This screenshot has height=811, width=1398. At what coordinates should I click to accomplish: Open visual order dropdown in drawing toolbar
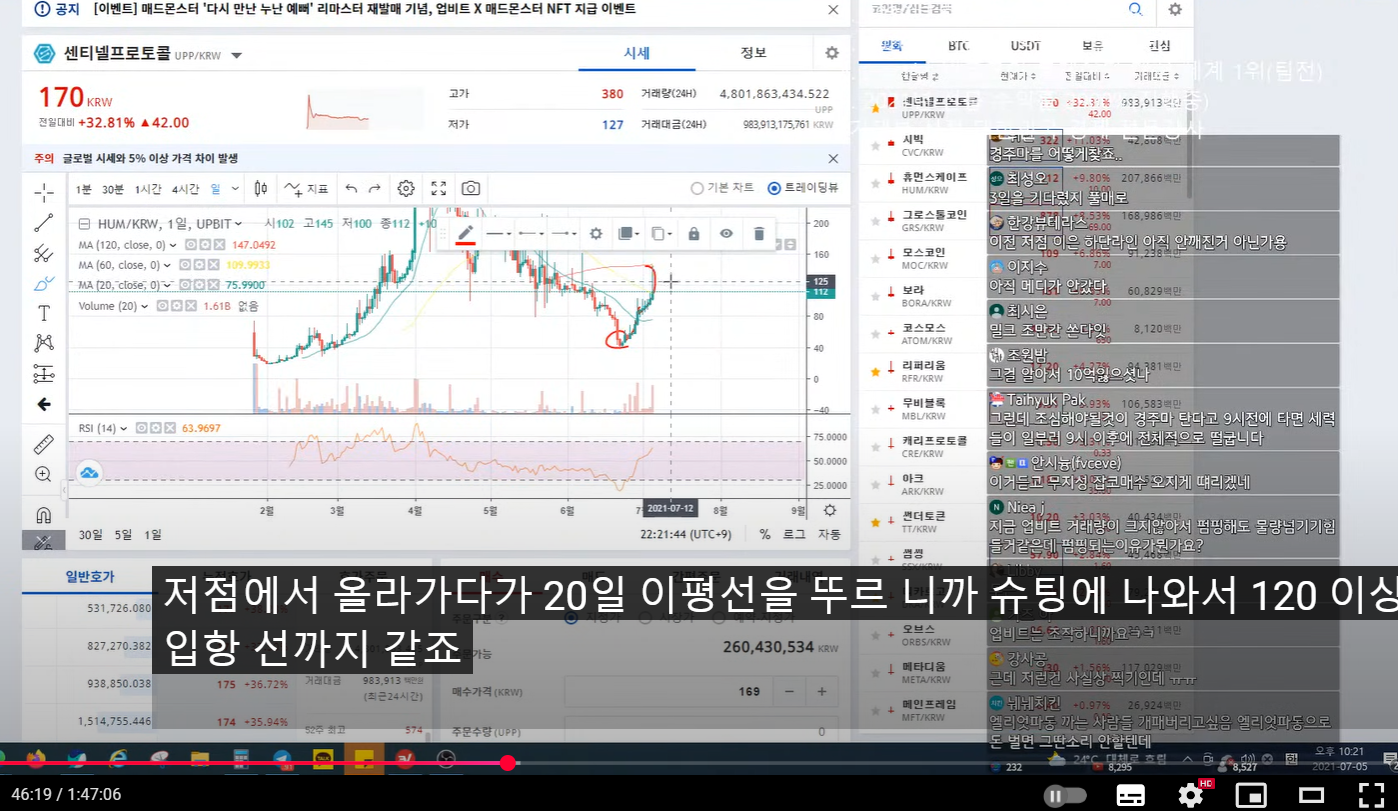[x=628, y=233]
